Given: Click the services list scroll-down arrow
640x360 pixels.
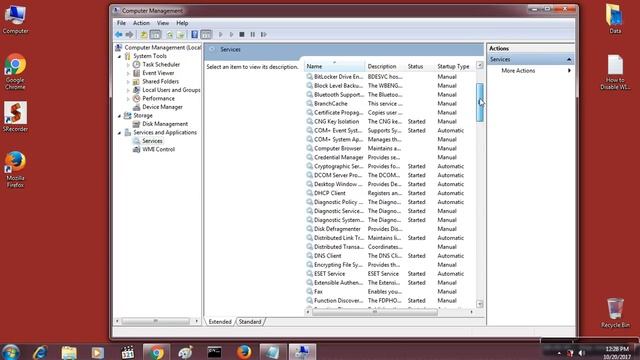Looking at the screenshot, I should [x=480, y=304].
